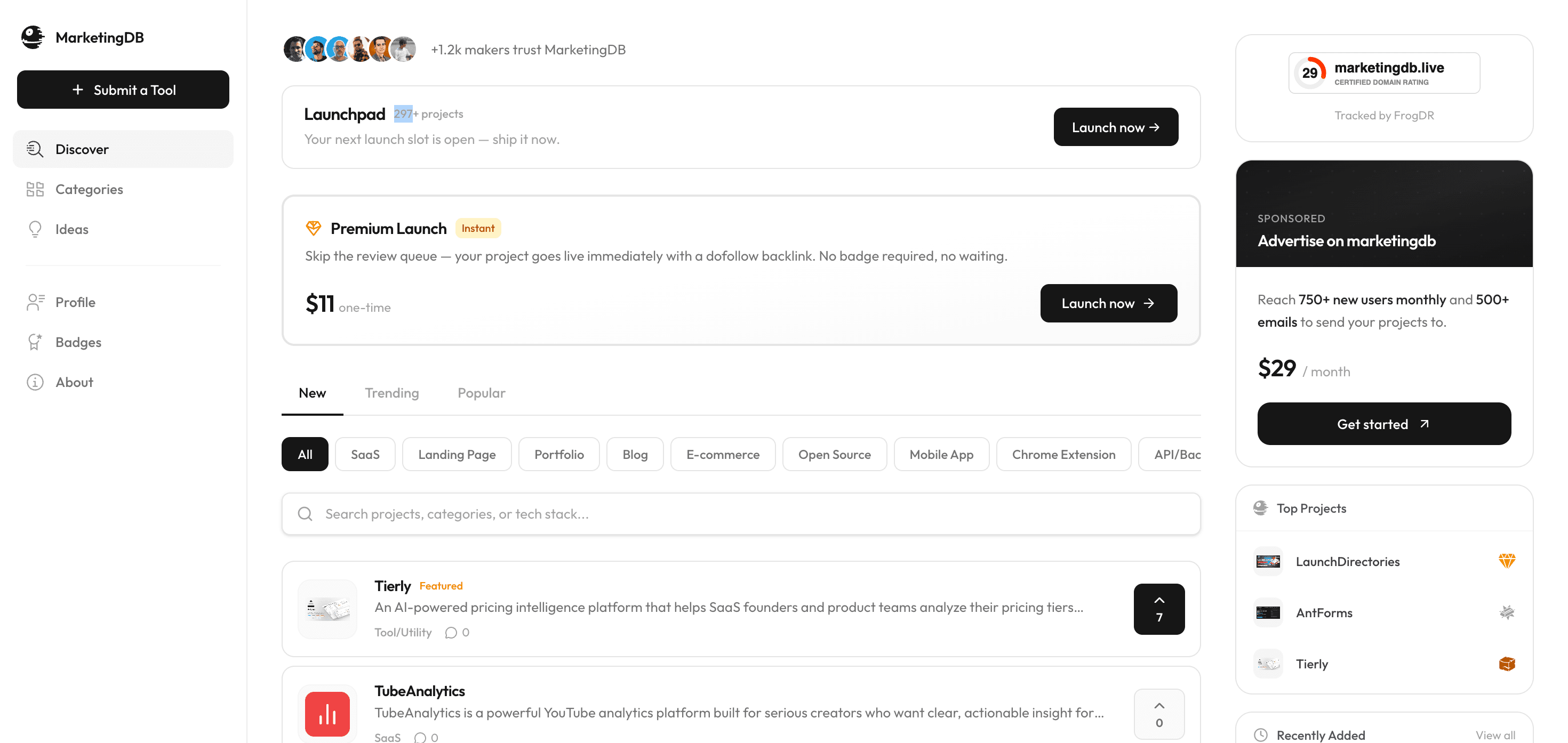
Task: Click the project search field
Action: 740,514
